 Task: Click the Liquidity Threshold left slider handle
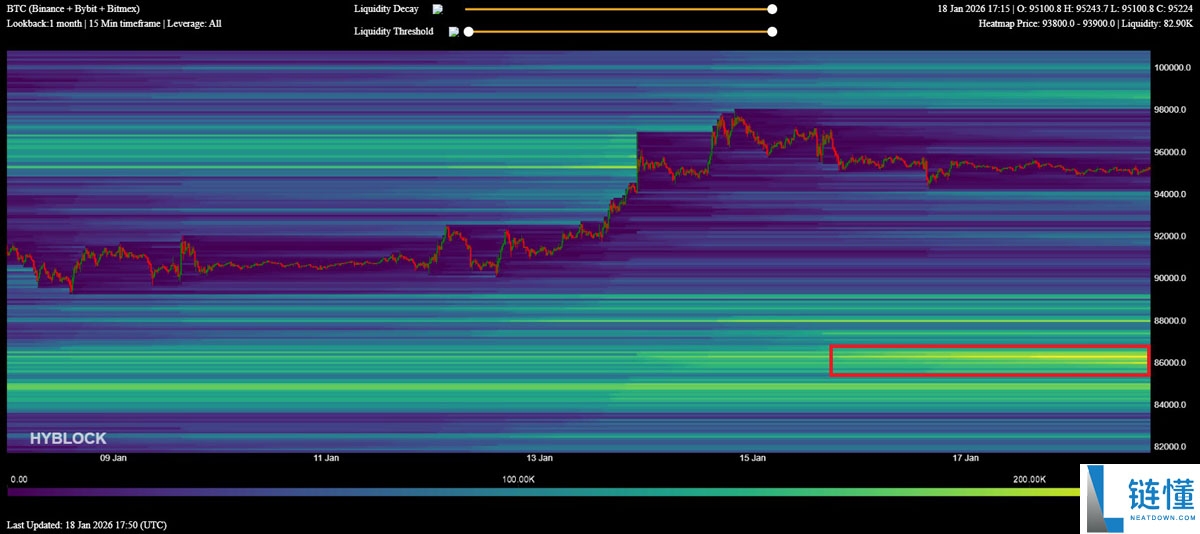click(468, 32)
